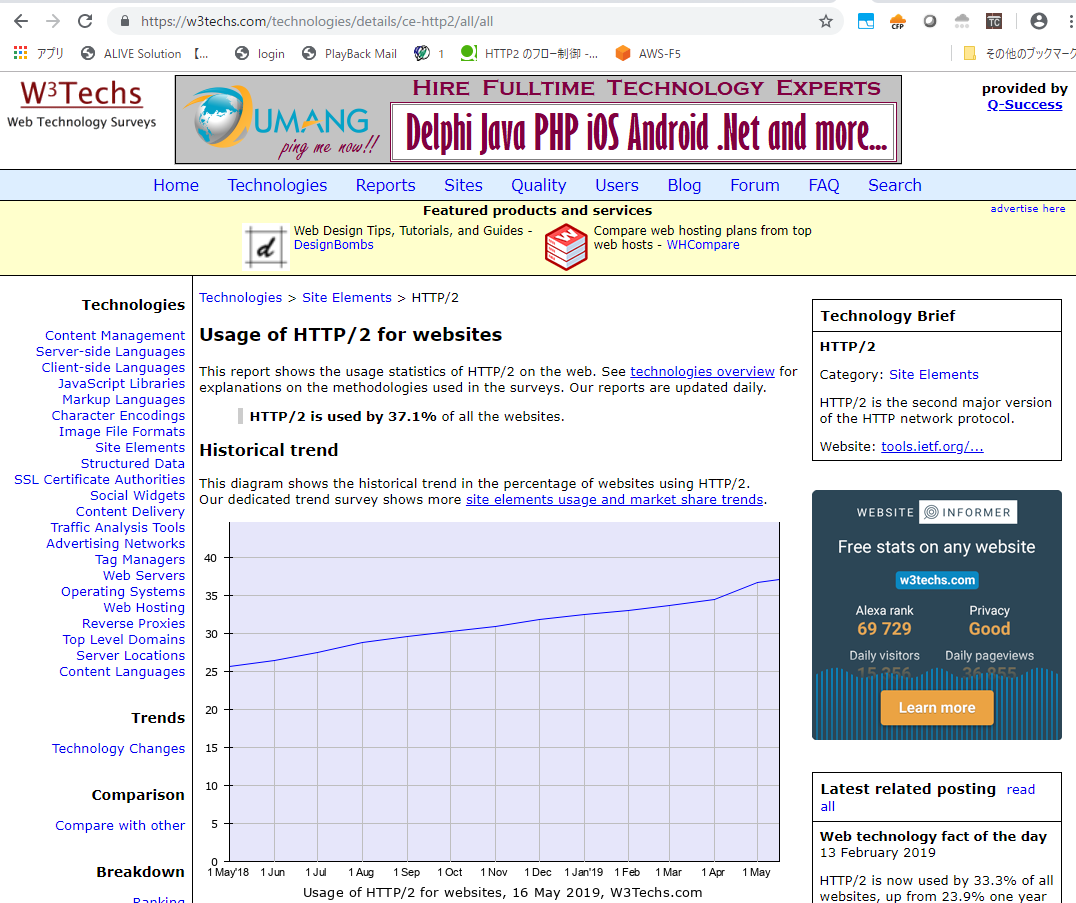Open the DesignBombs d logo
The height and width of the screenshot is (903, 1076).
pos(266,247)
